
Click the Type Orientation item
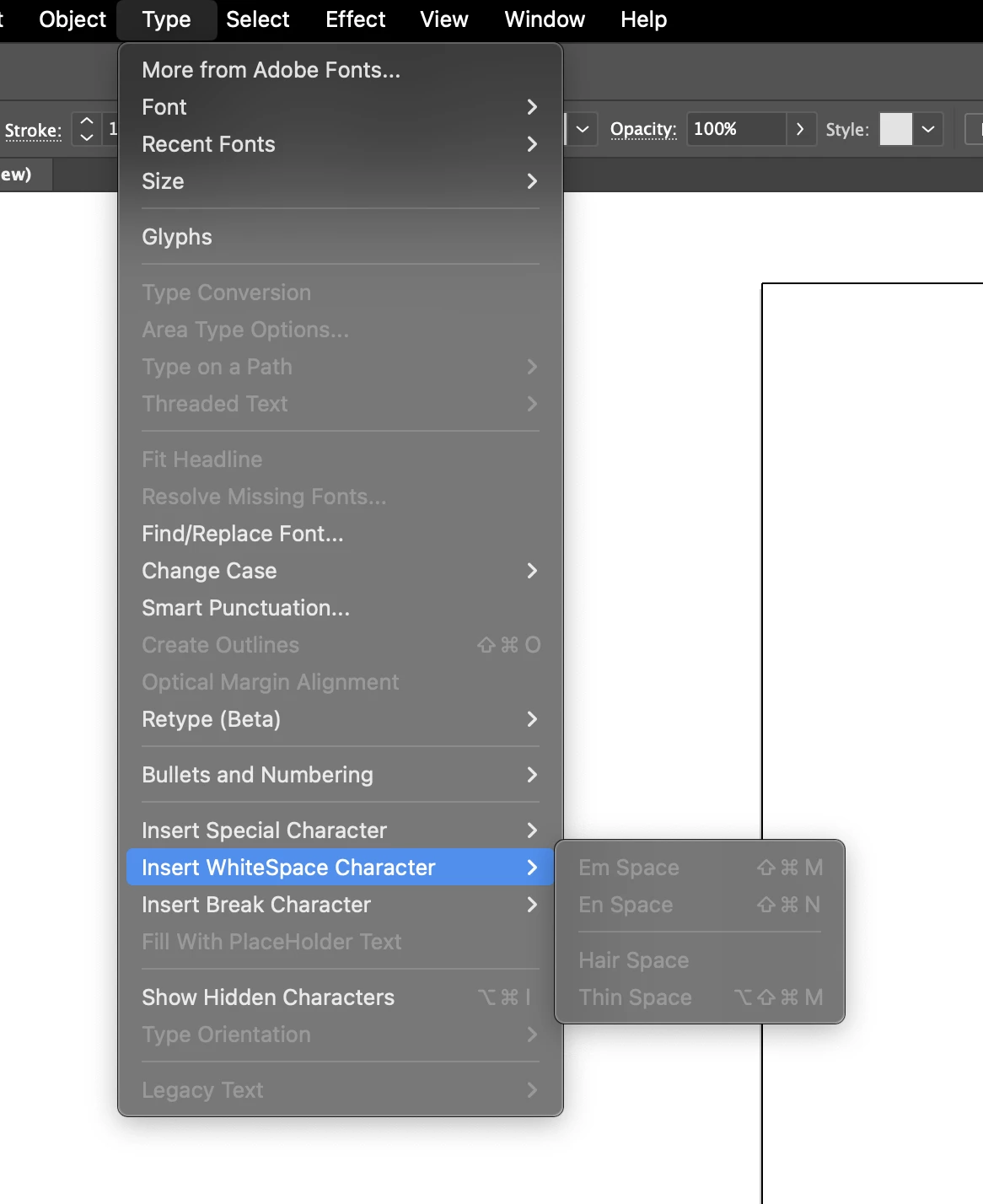[340, 1035]
